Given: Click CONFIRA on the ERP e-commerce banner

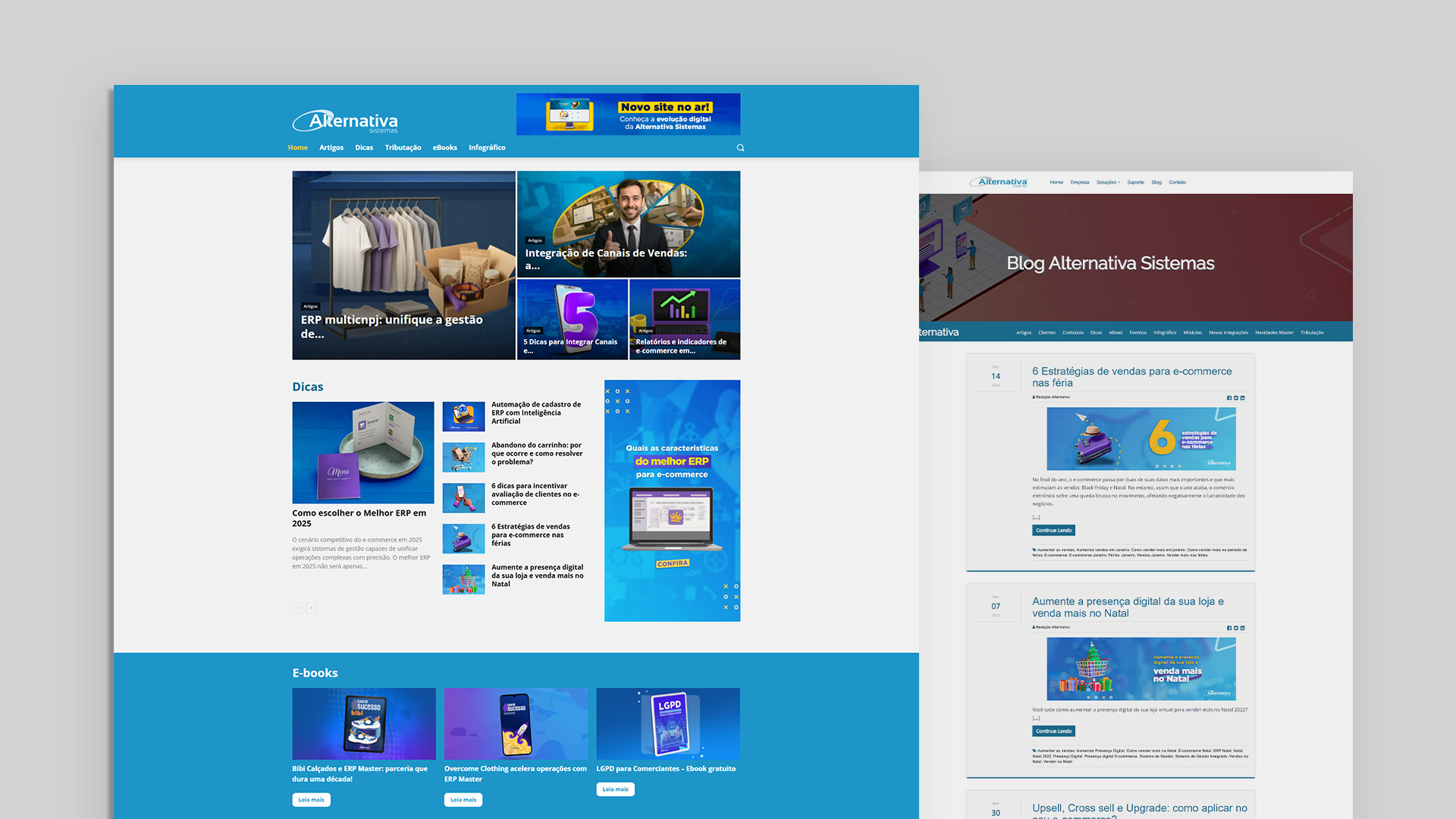Looking at the screenshot, I should (672, 563).
